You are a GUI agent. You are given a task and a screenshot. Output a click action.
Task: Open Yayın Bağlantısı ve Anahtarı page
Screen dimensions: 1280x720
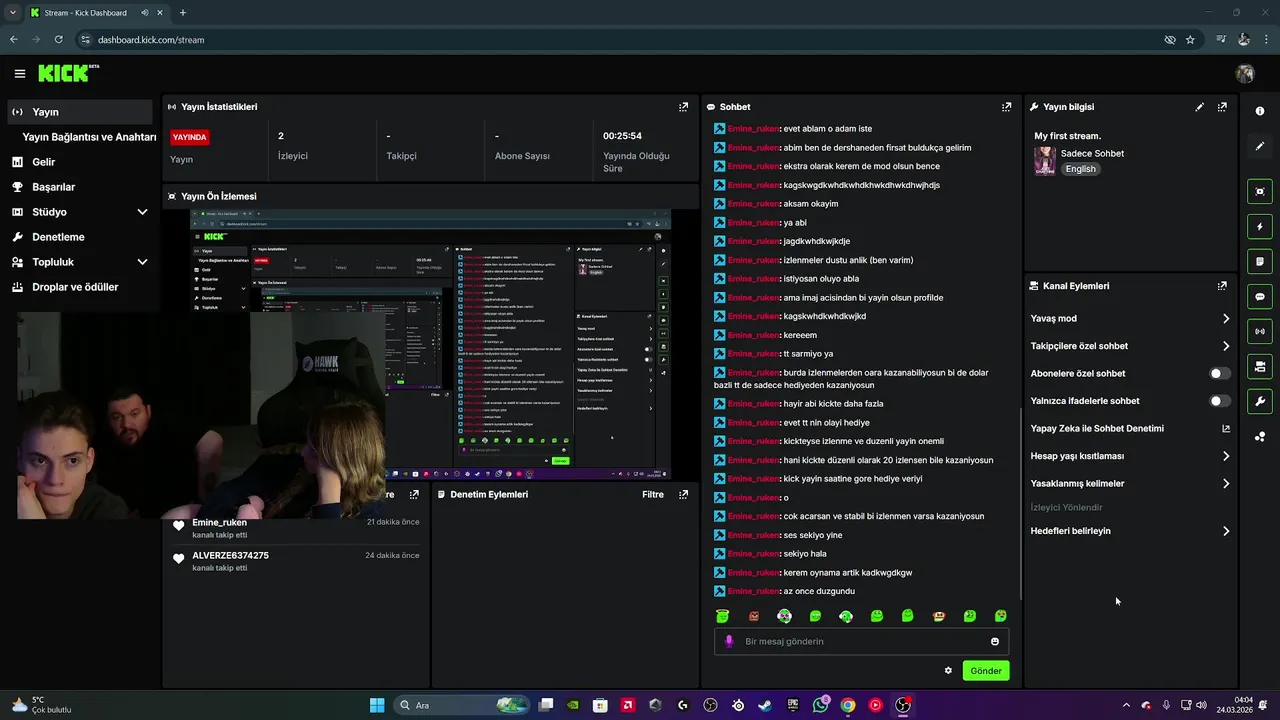(89, 137)
